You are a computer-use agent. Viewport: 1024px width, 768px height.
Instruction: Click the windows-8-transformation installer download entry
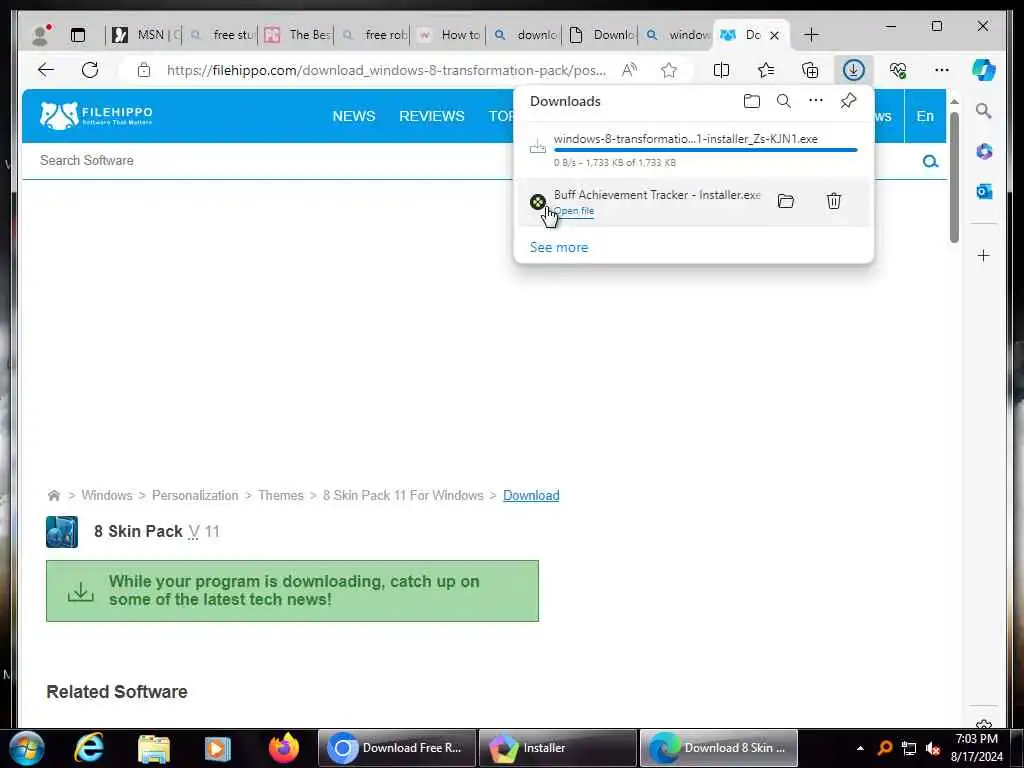(x=694, y=150)
